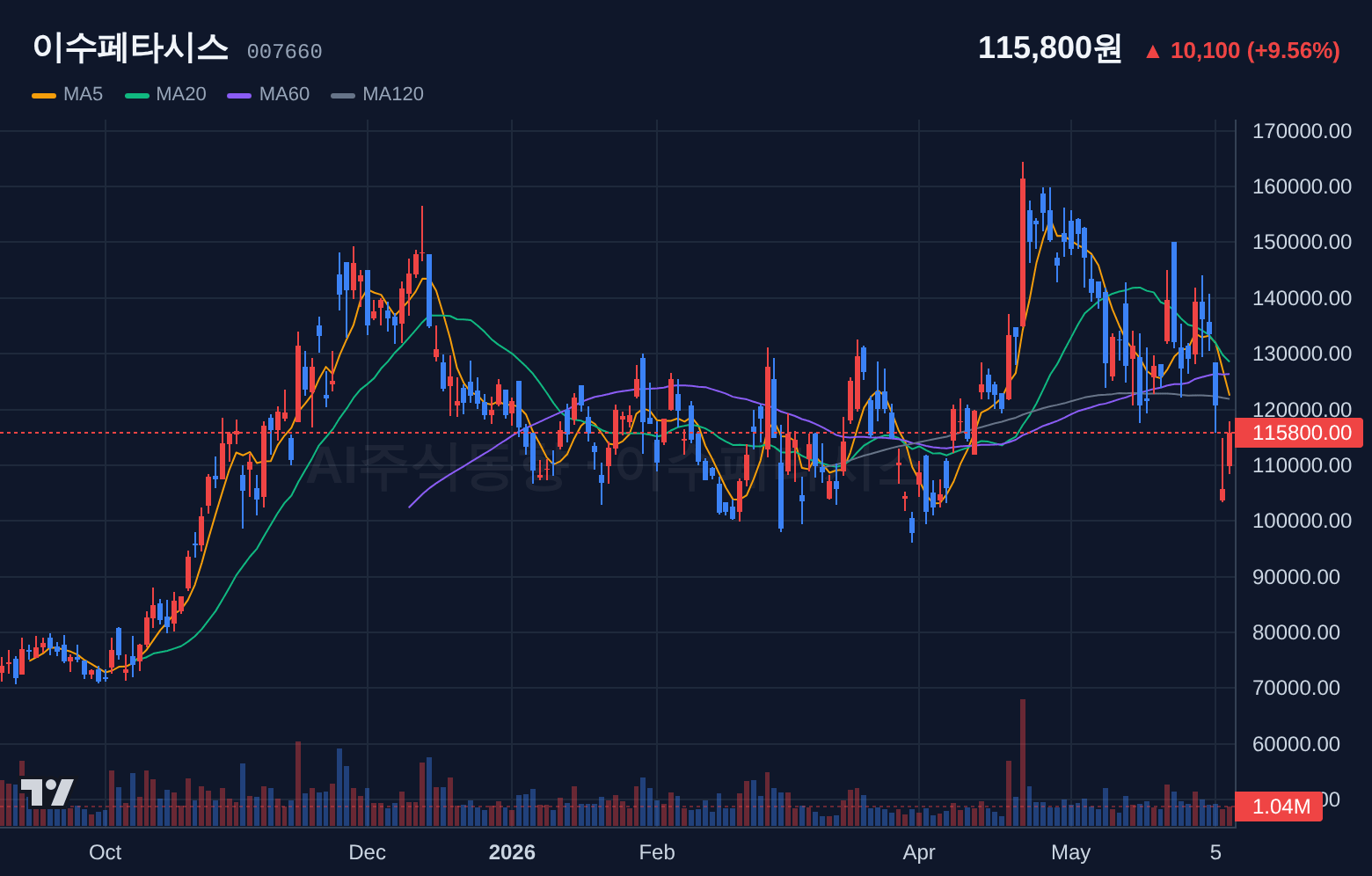Select the 2026 year marker on axis
The width and height of the screenshot is (1372, 876).
tap(512, 852)
